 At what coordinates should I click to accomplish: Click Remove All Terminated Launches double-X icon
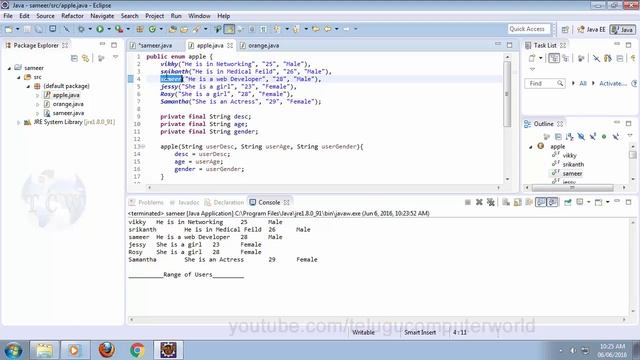click(491, 202)
